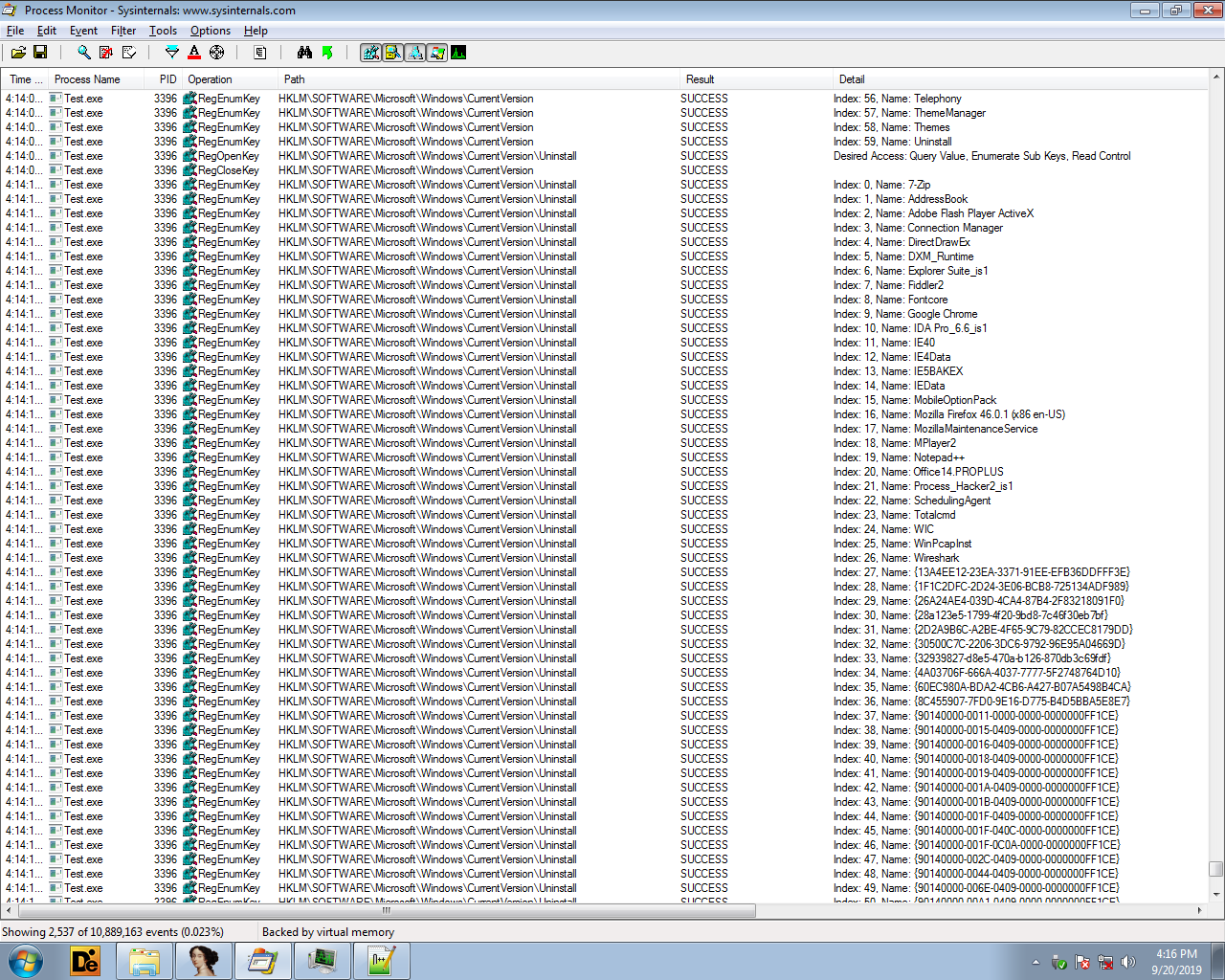Viewport: 1225px width, 980px height.
Task: Toggle Show Process and Thread Activity
Action: 436,53
